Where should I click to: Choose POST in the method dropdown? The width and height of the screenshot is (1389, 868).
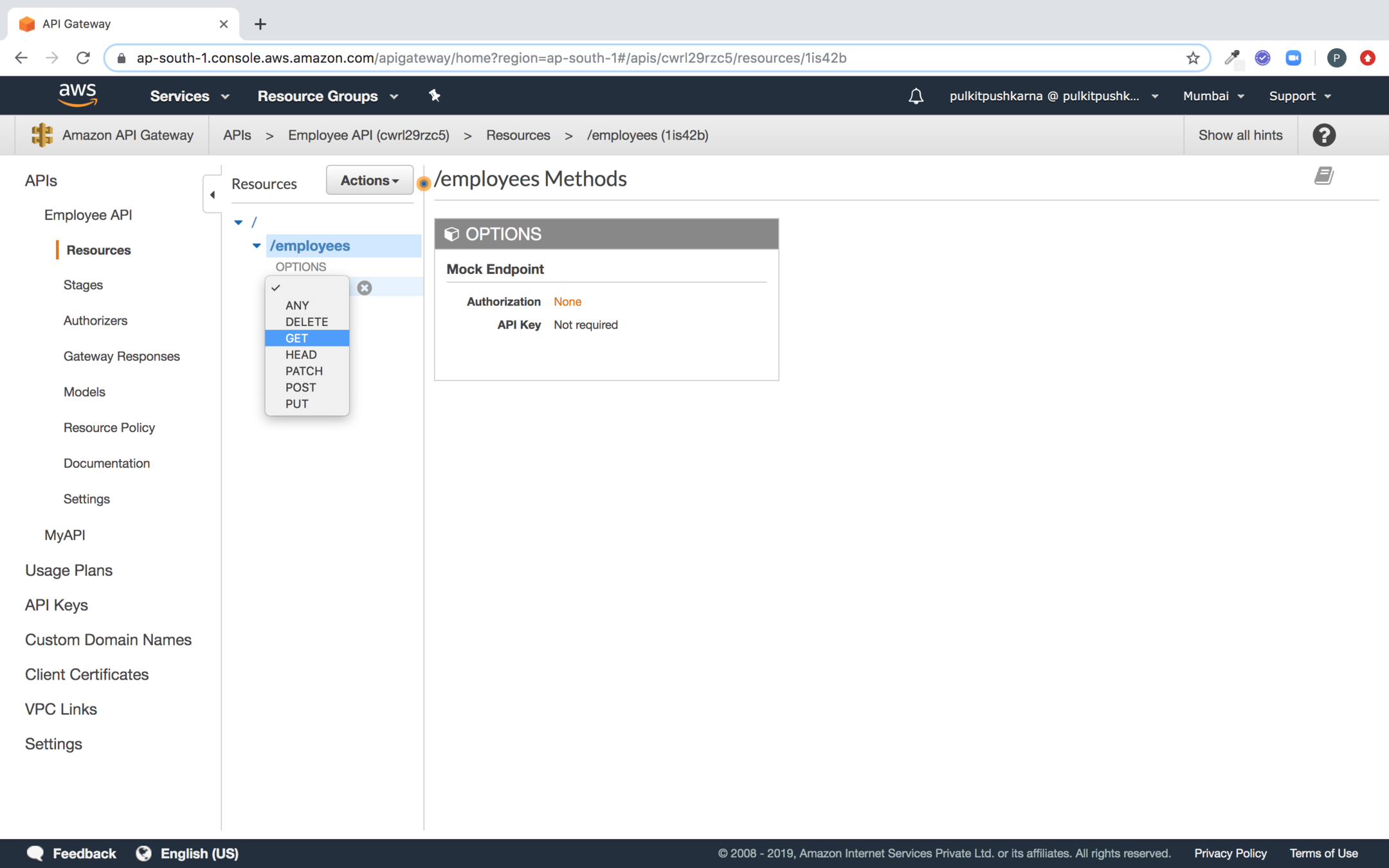coord(300,387)
